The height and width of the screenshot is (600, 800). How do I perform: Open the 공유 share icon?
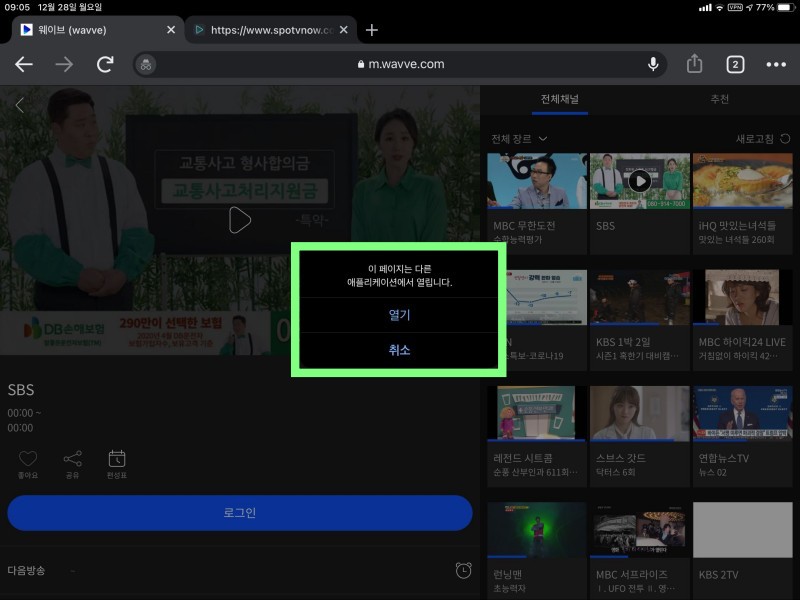[72, 459]
